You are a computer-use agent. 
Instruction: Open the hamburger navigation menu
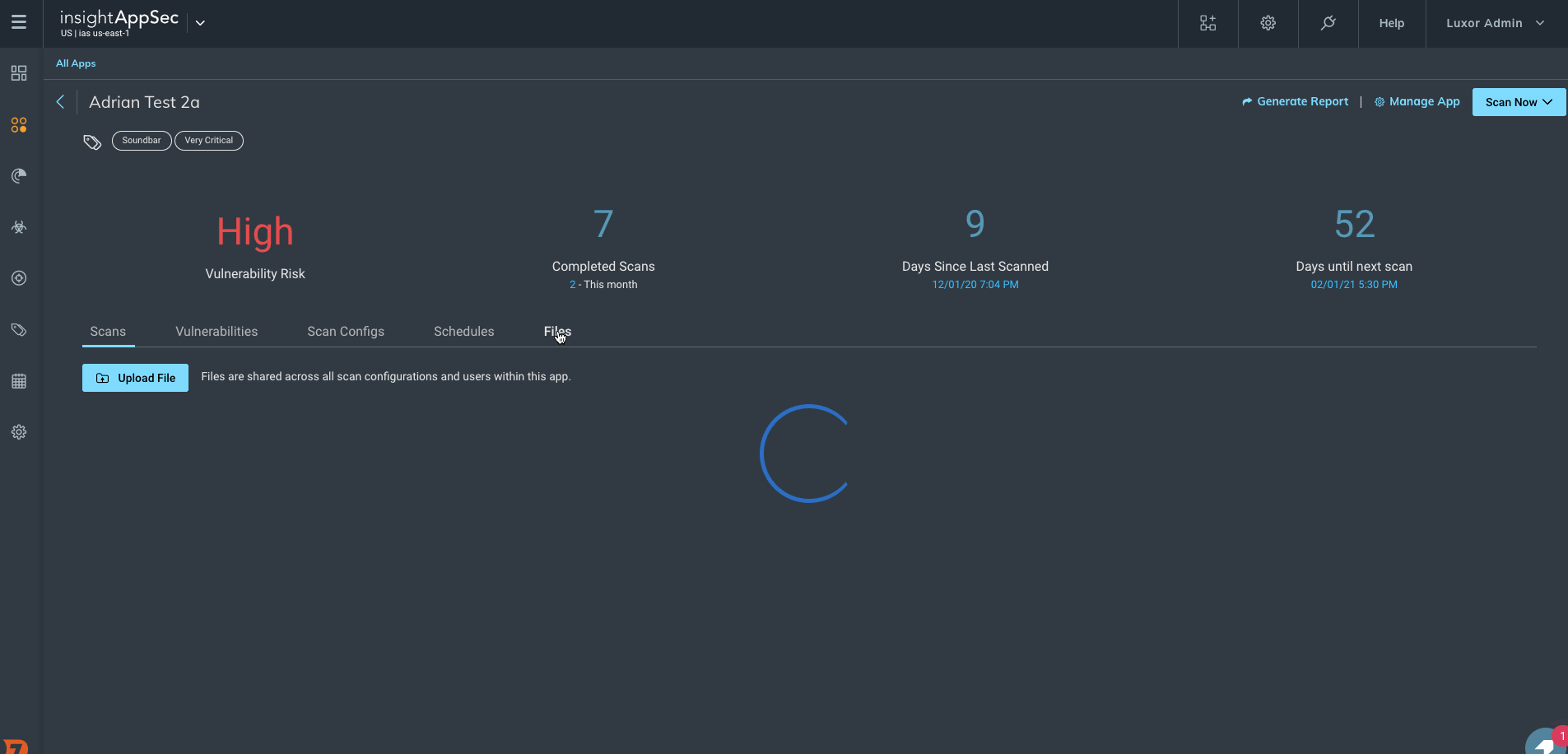click(19, 23)
